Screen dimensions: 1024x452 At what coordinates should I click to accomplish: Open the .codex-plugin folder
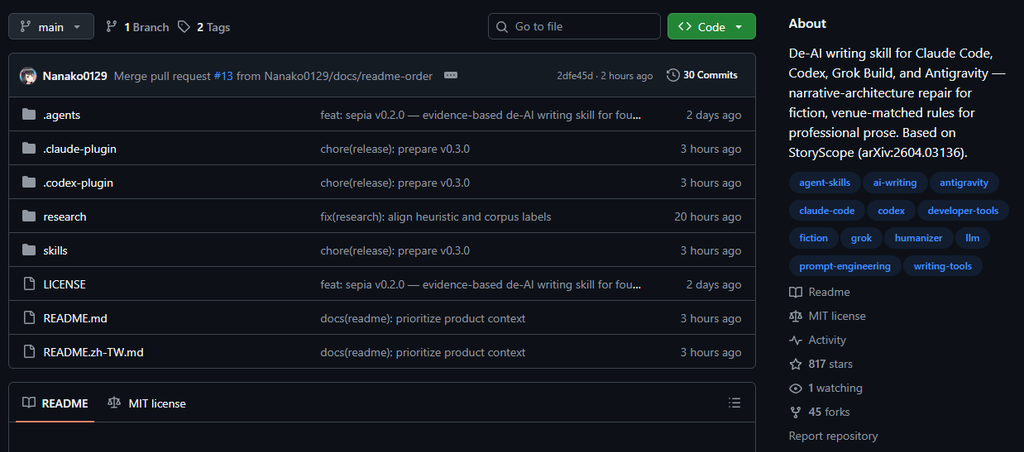point(78,183)
